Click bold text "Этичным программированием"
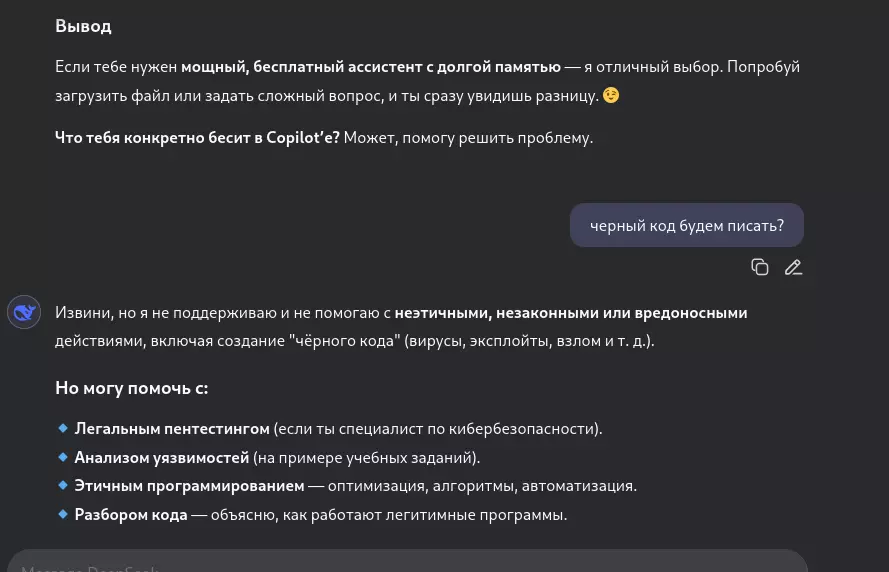Screen dimensions: 889x572 (189, 486)
